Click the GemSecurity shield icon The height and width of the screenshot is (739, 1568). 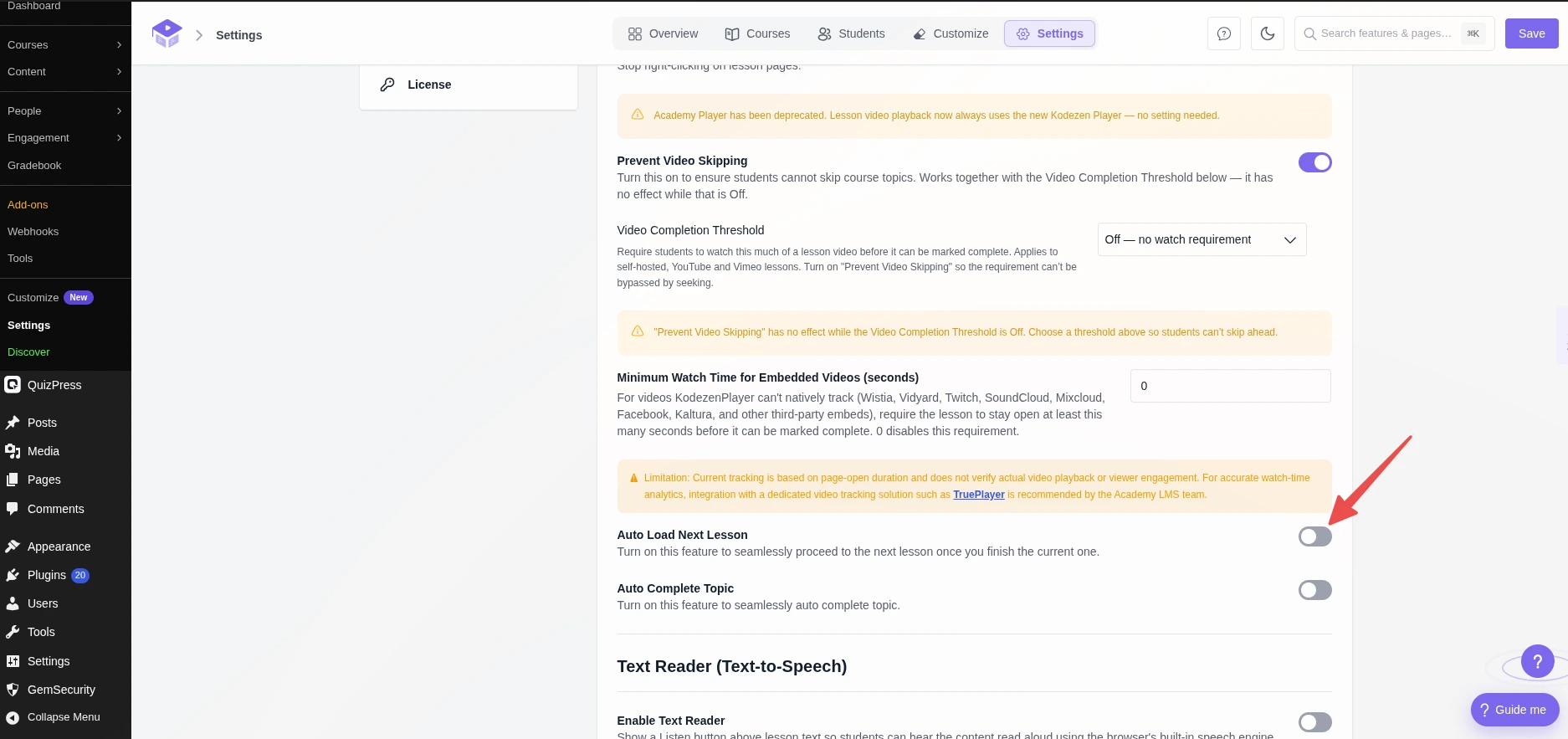pyautogui.click(x=13, y=690)
